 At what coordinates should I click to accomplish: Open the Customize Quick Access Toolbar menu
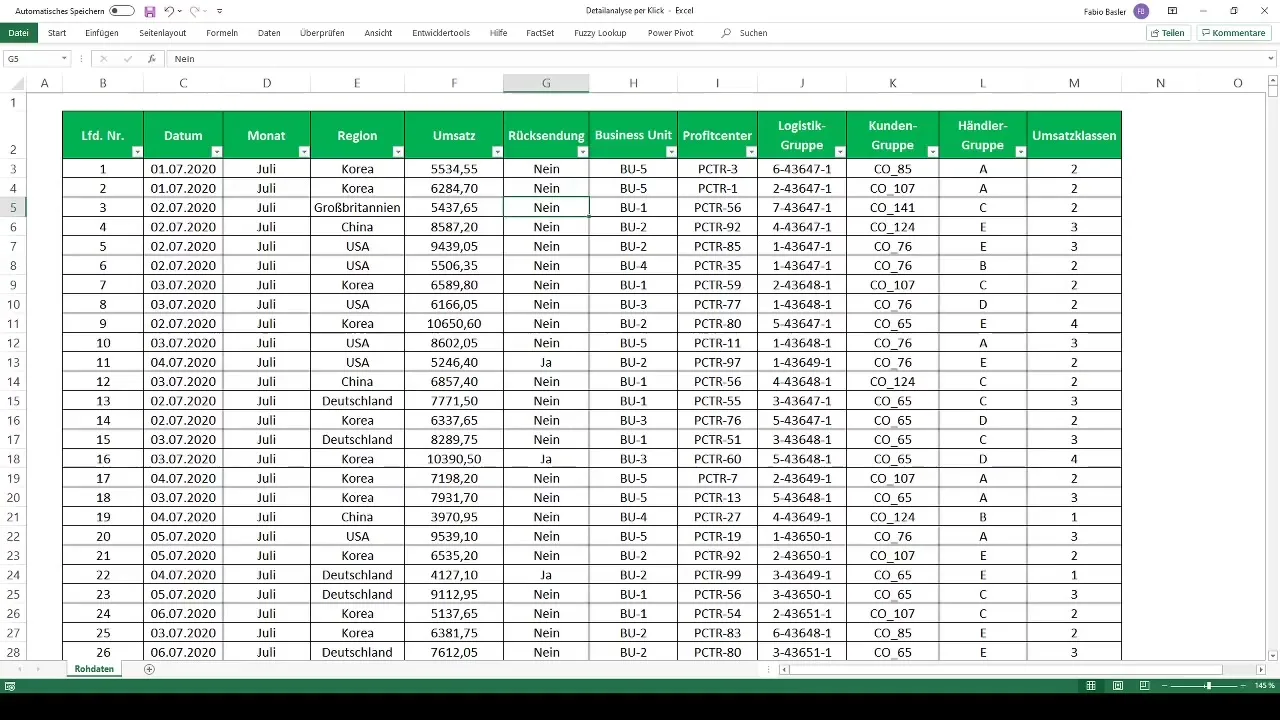[220, 11]
